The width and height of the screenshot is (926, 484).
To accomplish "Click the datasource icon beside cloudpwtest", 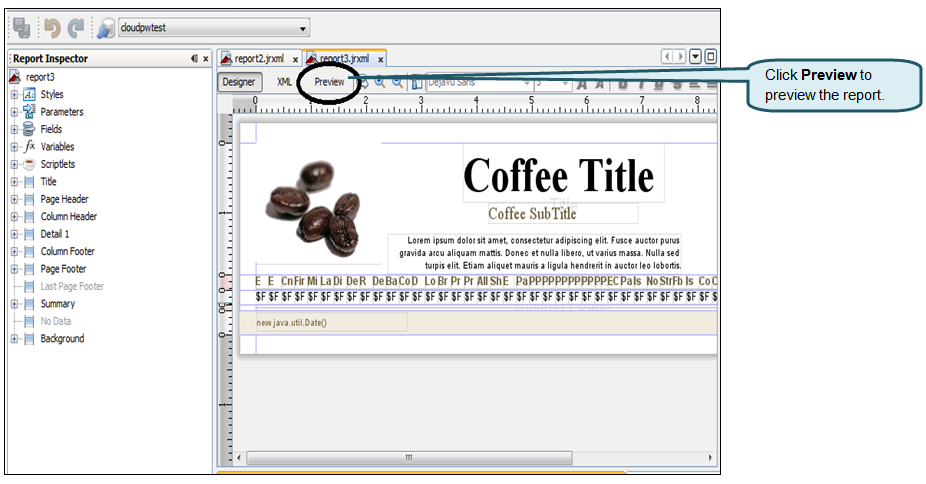I will coord(105,28).
